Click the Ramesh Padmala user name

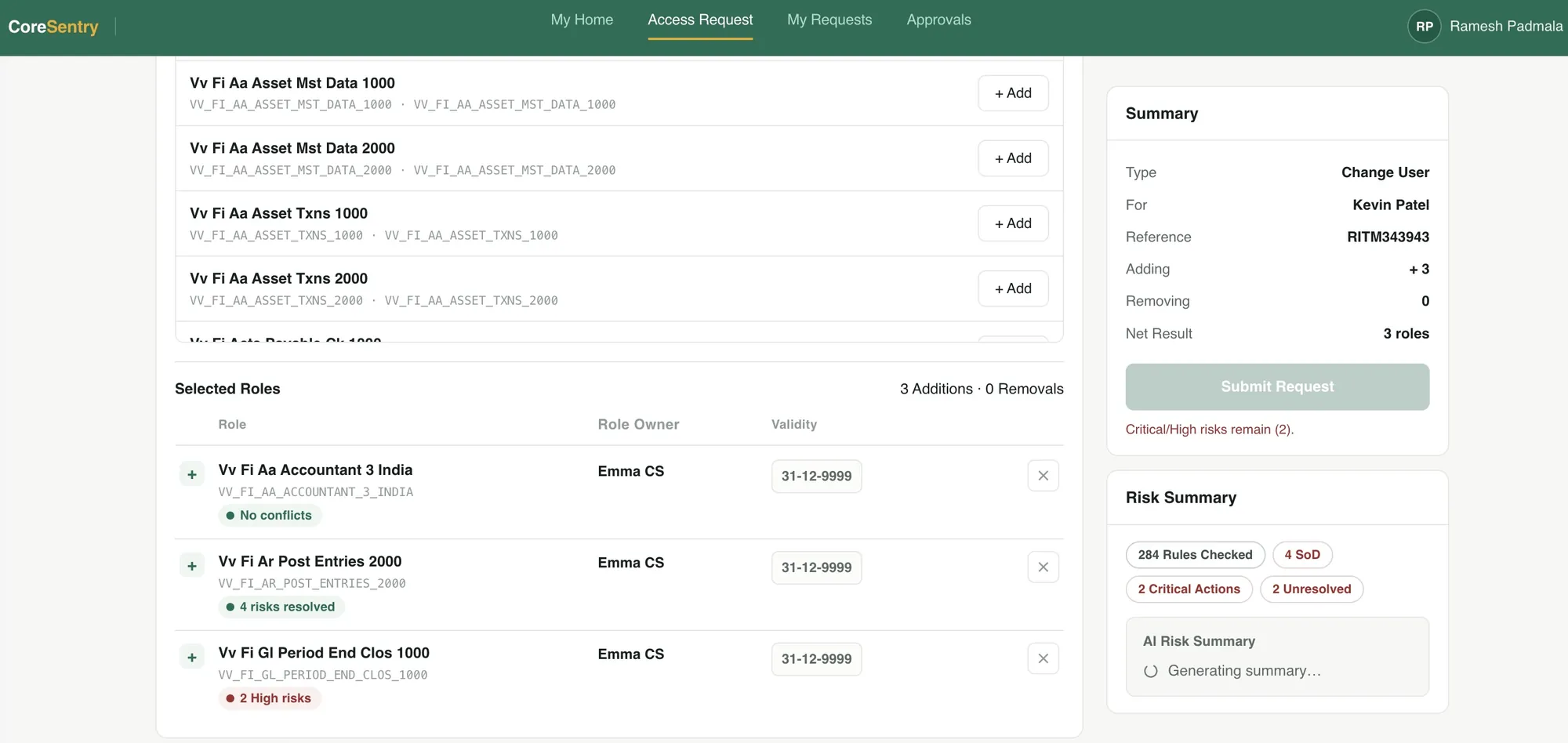1506,27
